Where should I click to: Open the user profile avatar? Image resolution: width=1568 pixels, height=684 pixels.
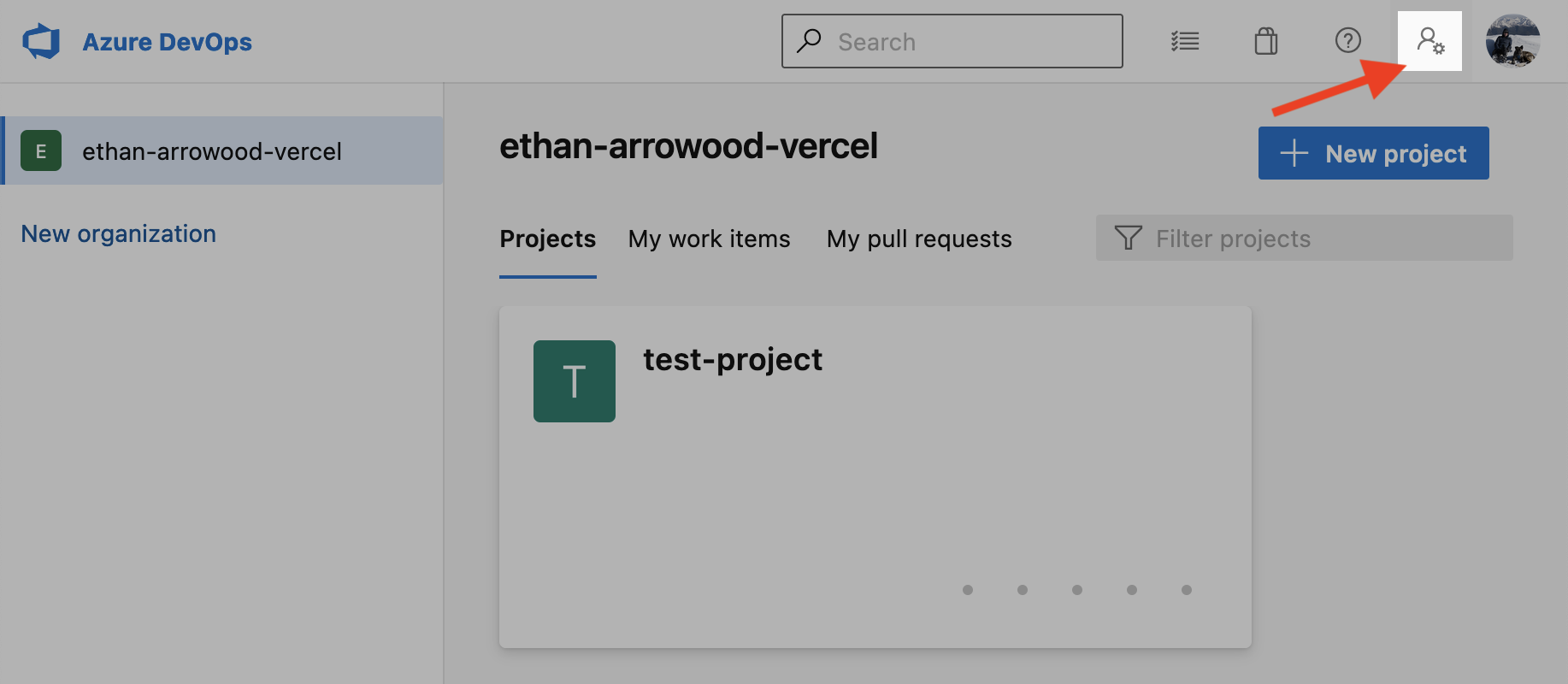click(x=1512, y=40)
